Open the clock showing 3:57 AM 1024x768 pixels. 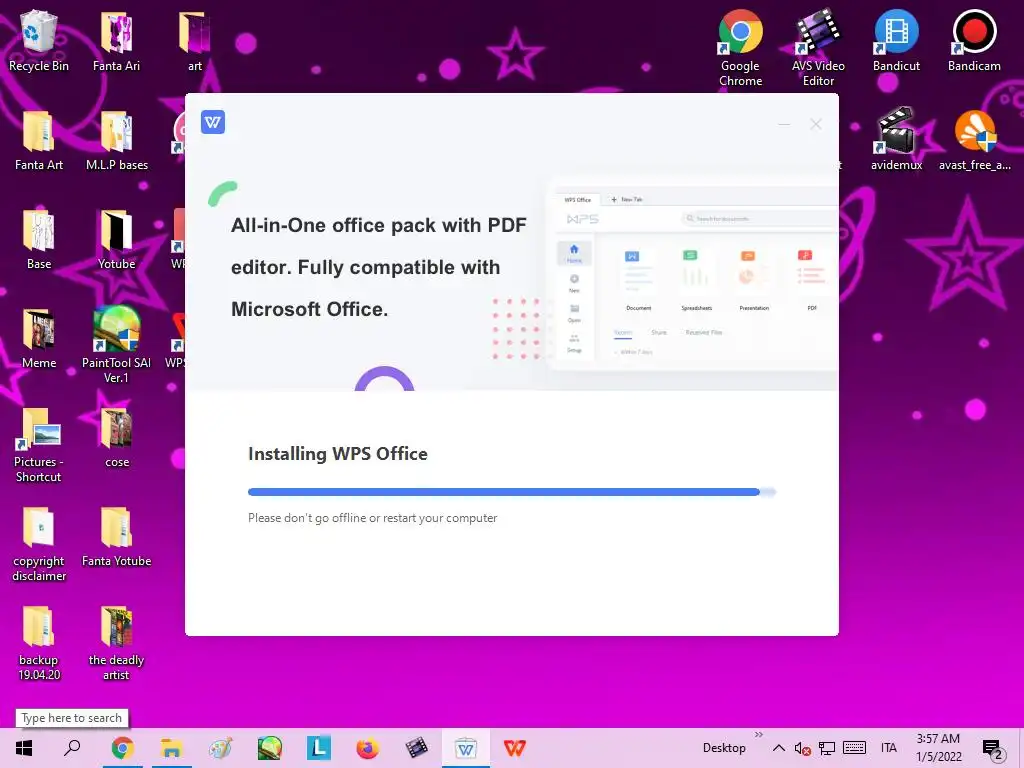point(938,748)
